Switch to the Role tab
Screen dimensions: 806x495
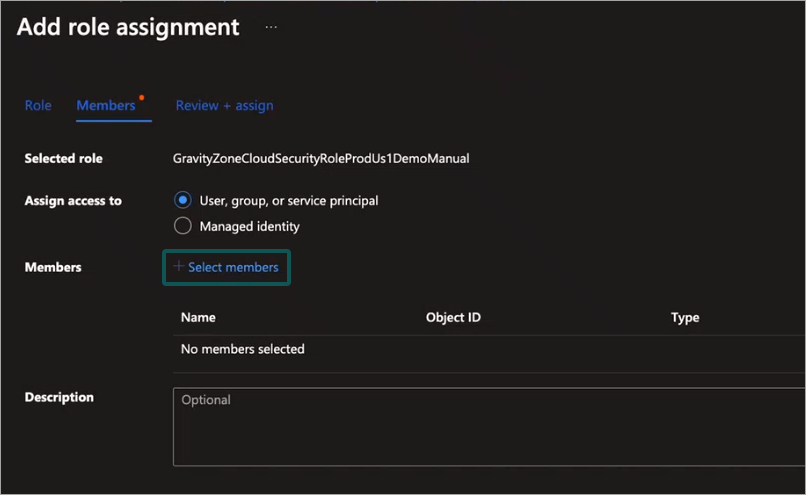tap(38, 105)
